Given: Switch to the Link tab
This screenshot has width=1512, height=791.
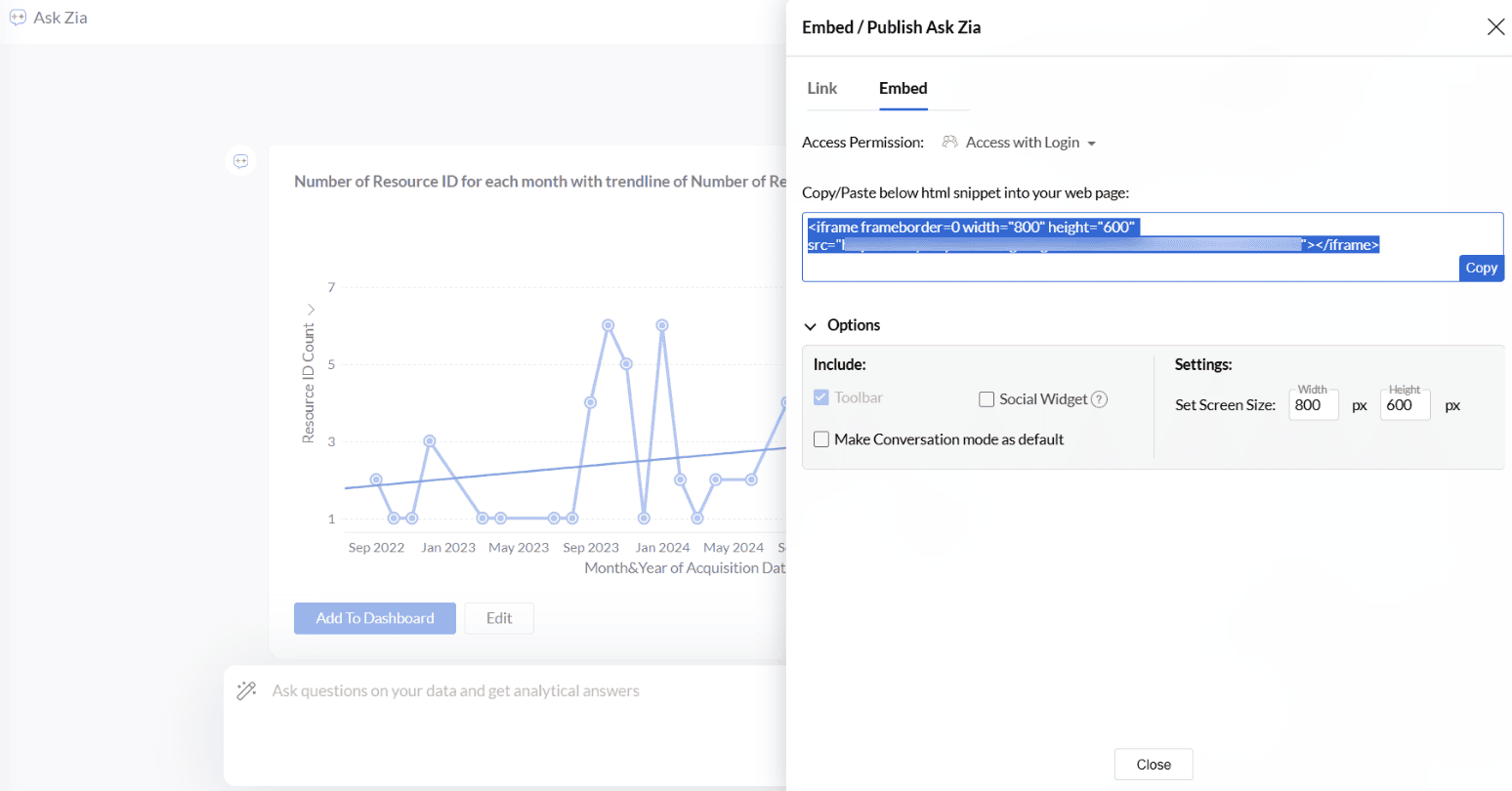Looking at the screenshot, I should [821, 88].
